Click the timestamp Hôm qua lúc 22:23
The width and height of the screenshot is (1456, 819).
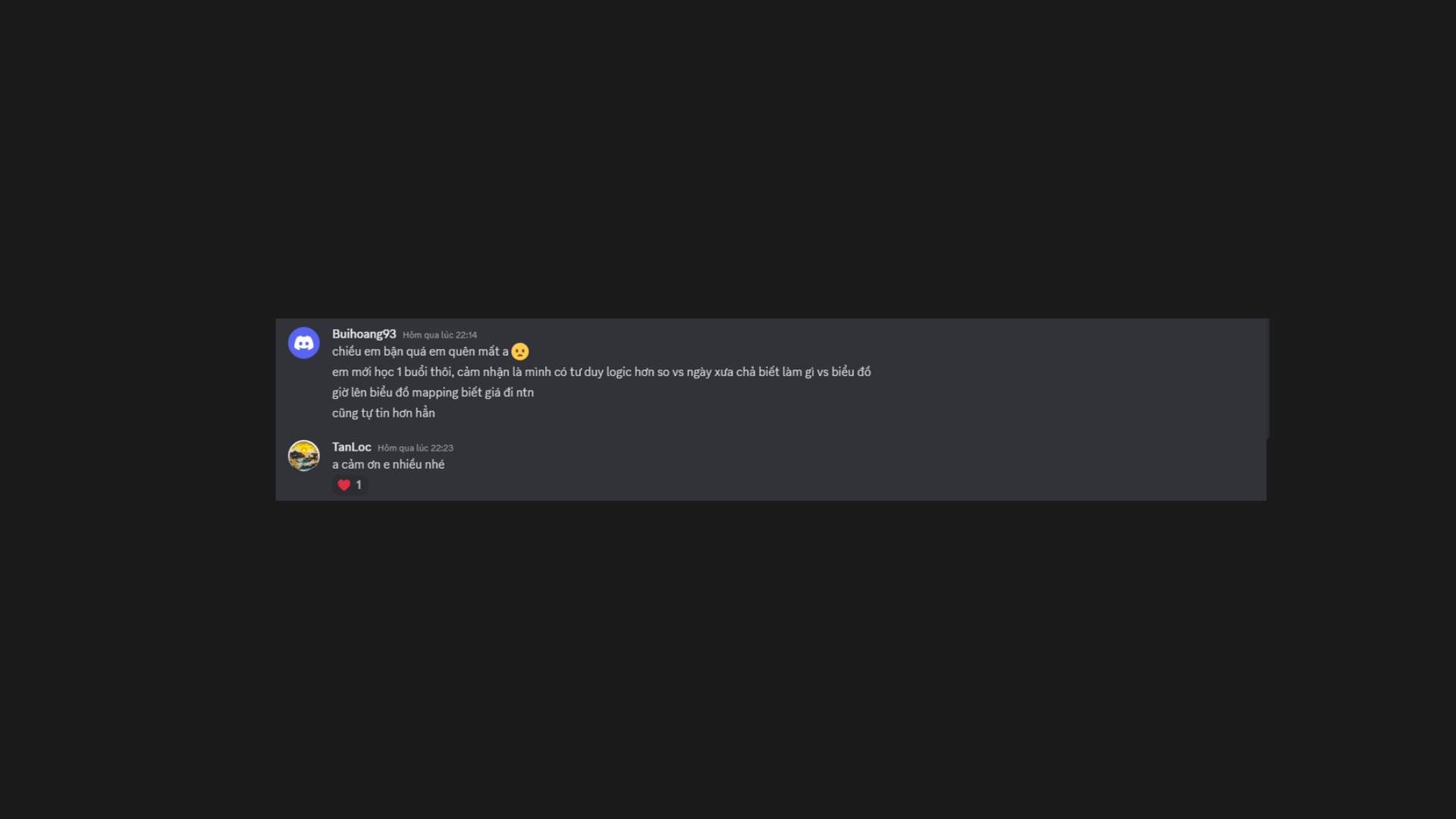tap(416, 448)
